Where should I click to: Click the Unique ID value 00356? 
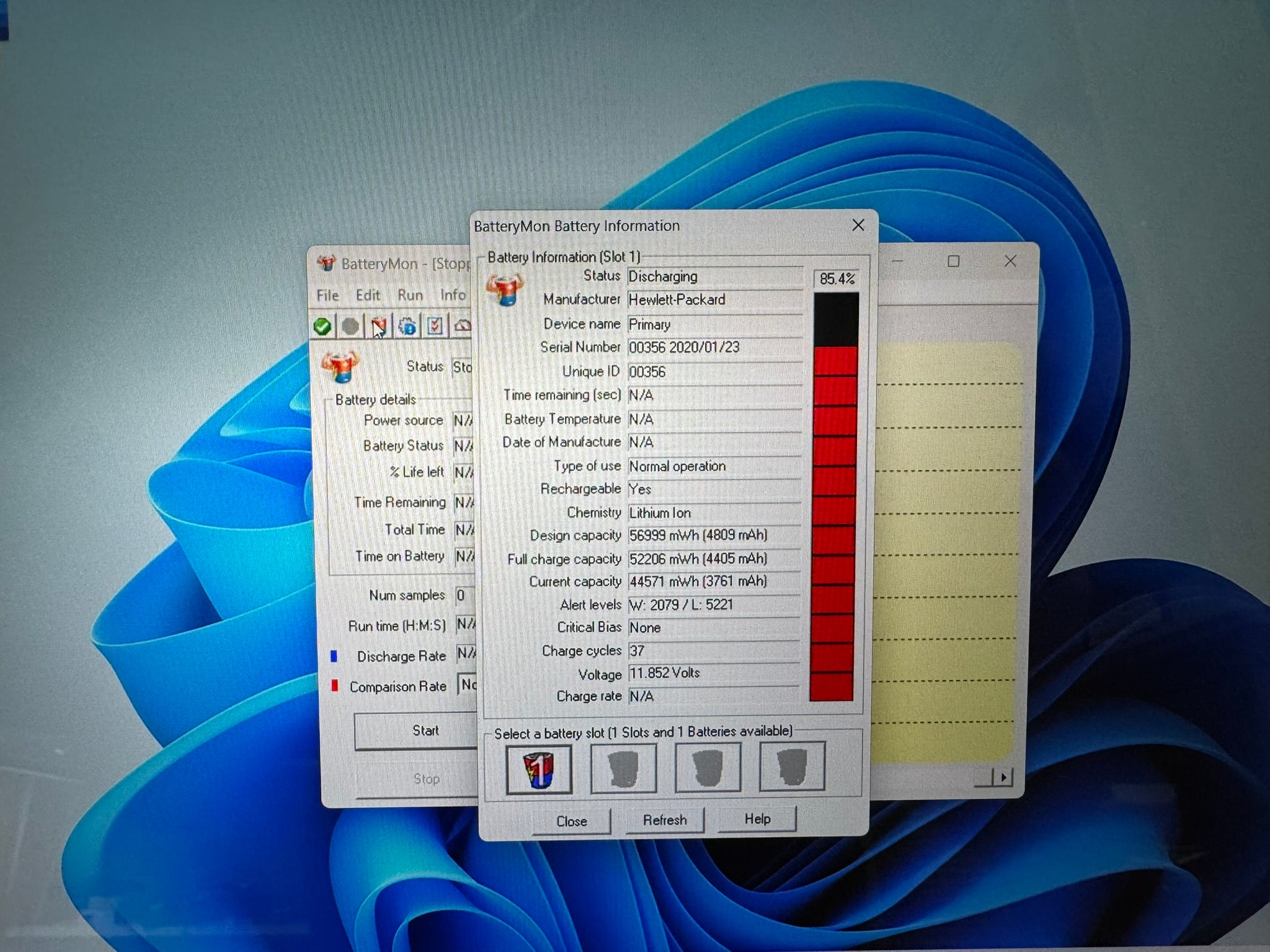(x=715, y=372)
